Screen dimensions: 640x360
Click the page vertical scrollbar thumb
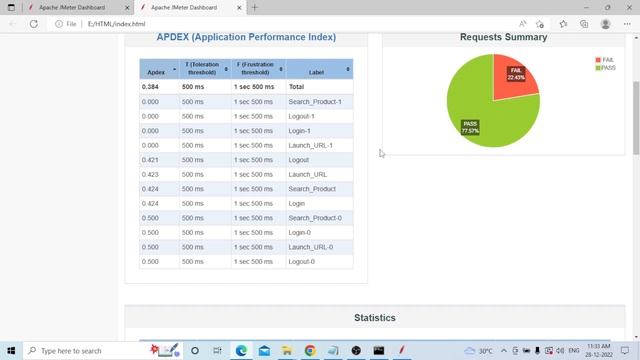point(636,118)
